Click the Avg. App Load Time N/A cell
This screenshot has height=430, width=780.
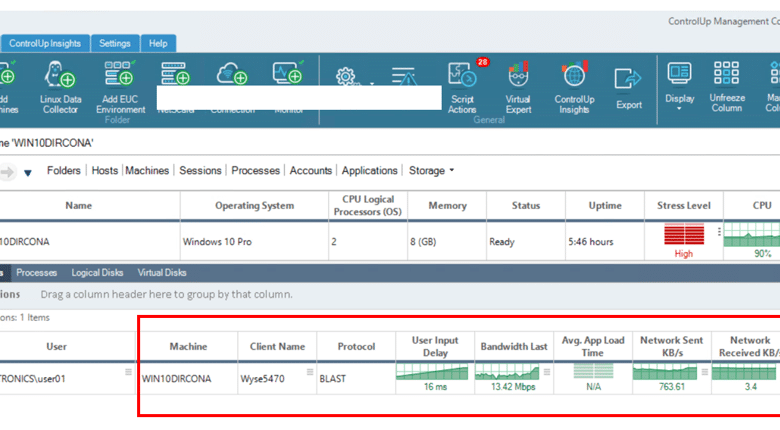593,378
